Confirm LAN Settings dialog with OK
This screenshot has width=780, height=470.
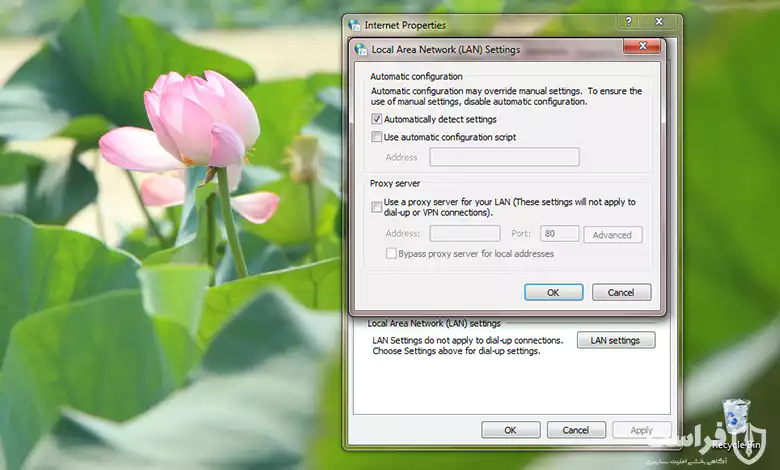tap(553, 292)
